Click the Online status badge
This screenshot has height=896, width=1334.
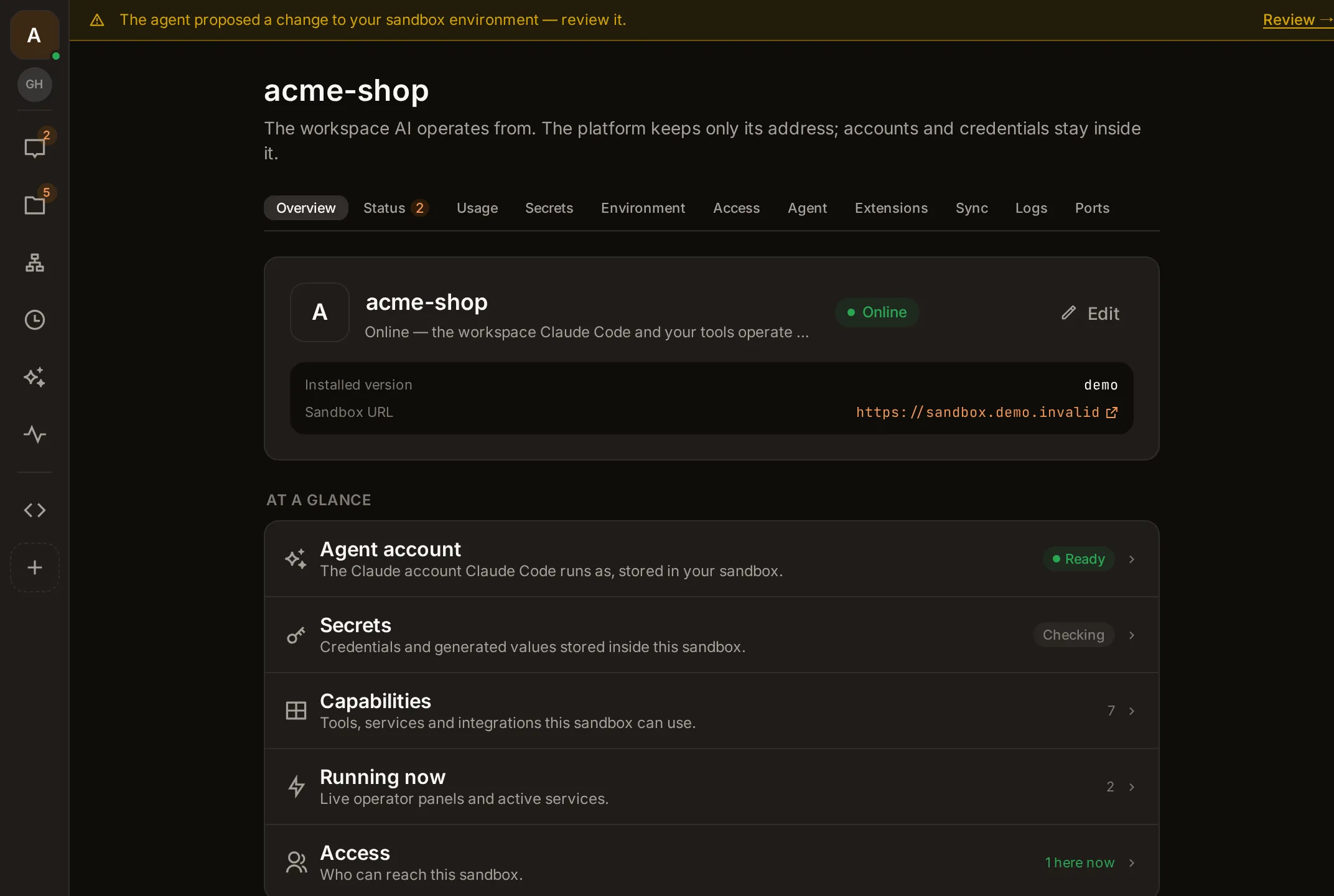click(x=877, y=312)
